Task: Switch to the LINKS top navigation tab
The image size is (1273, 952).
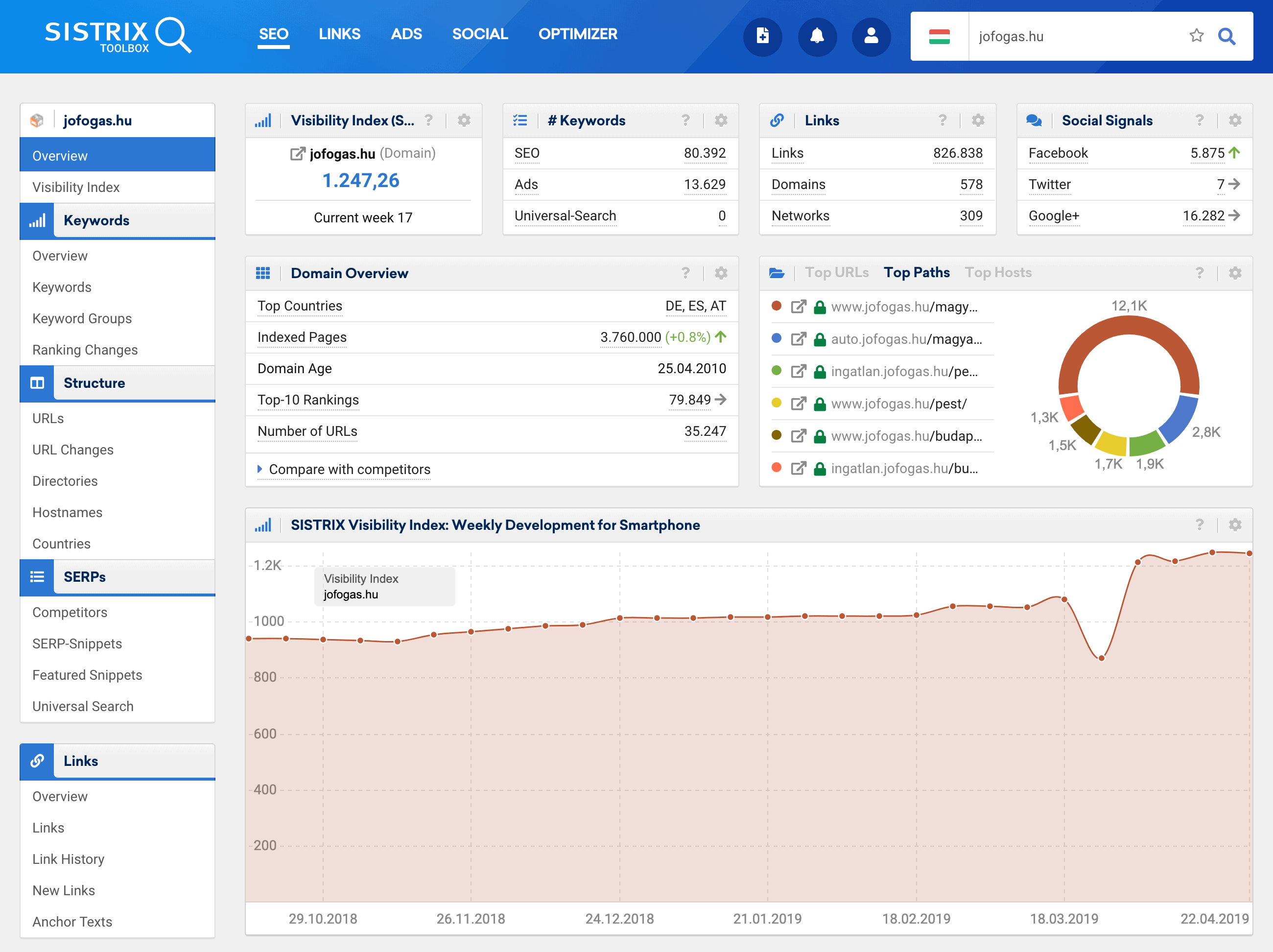Action: [x=339, y=34]
